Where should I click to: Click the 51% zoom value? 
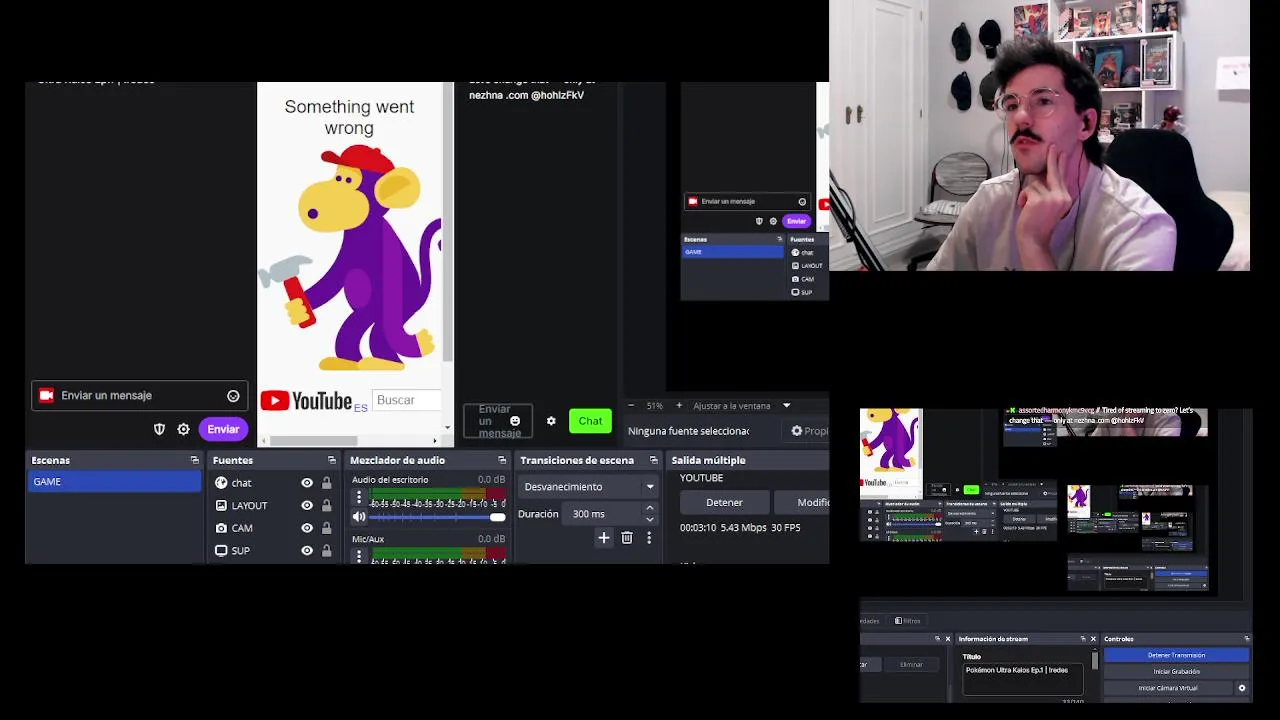[654, 406]
